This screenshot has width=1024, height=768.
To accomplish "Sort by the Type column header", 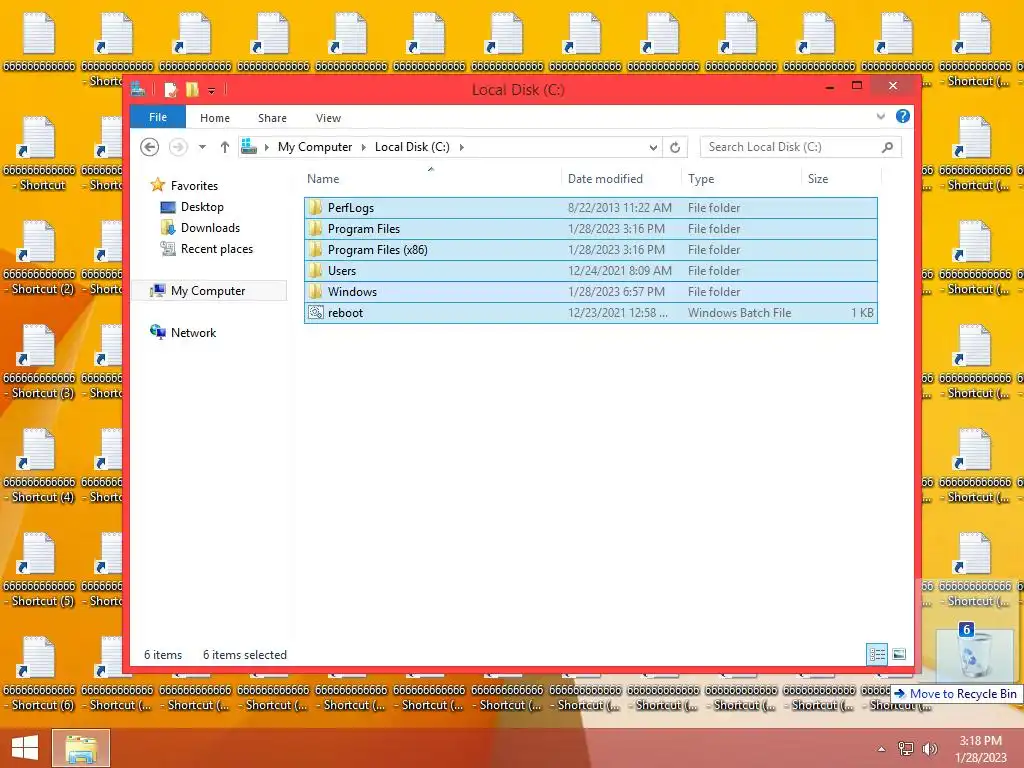I will (701, 179).
